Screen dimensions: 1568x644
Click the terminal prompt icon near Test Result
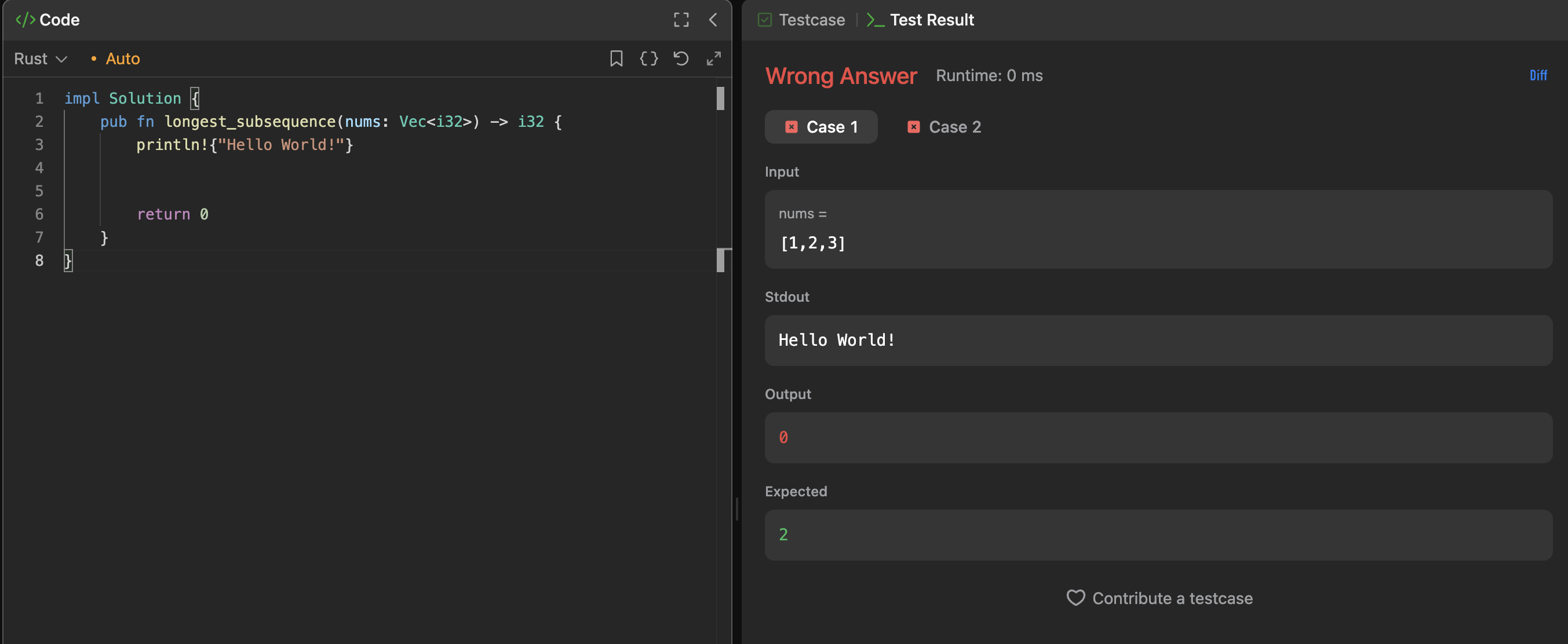876,20
